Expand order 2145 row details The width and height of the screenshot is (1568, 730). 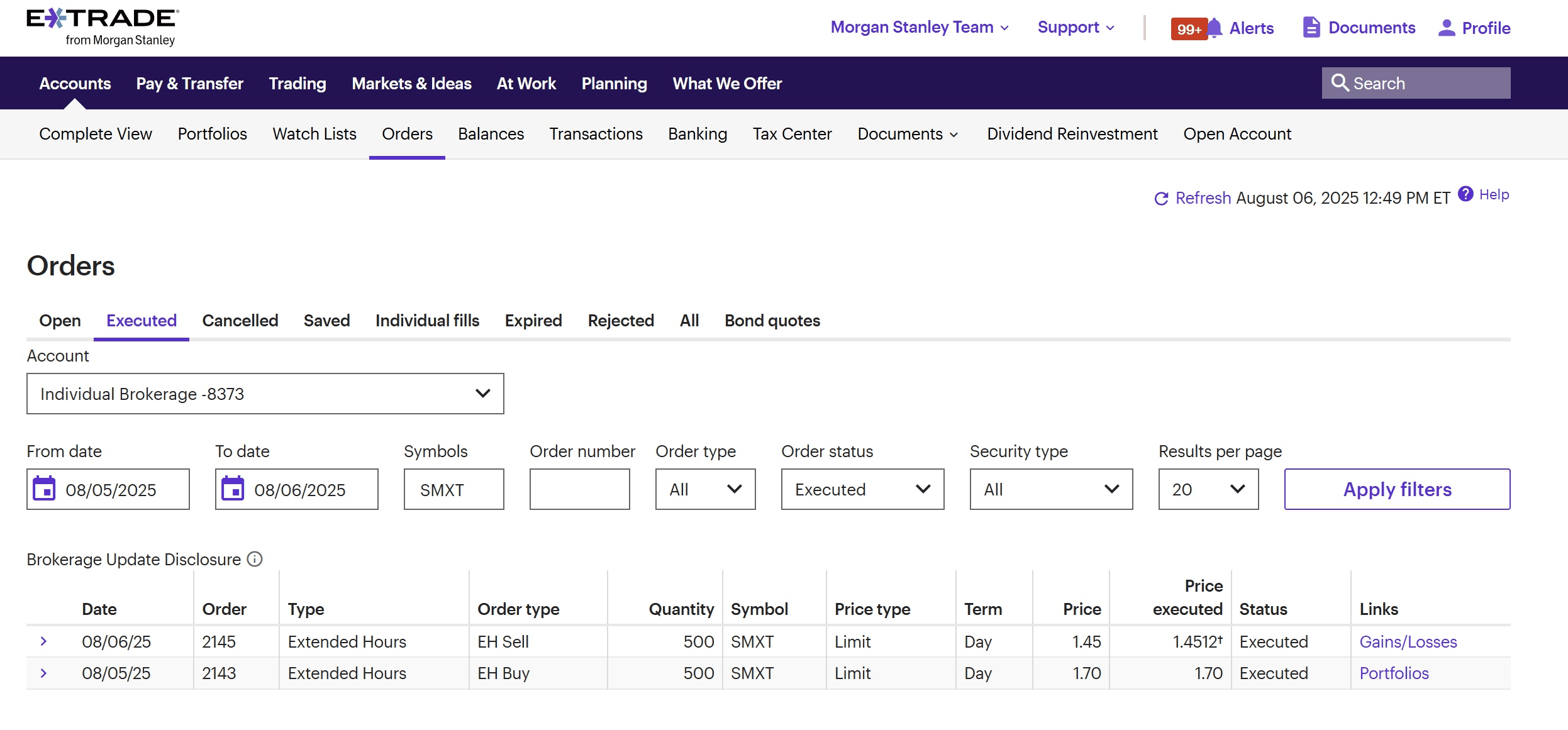tap(43, 641)
